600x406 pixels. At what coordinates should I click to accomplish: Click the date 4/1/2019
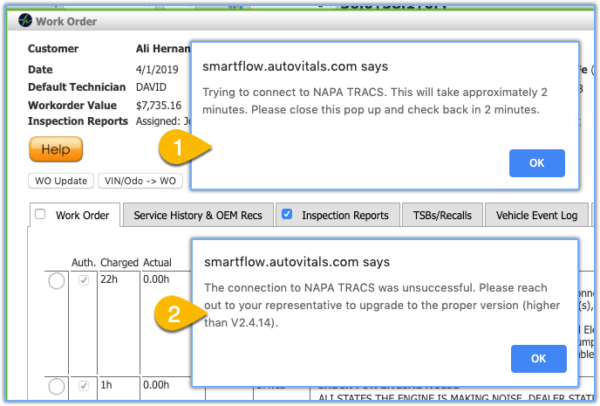click(x=157, y=70)
